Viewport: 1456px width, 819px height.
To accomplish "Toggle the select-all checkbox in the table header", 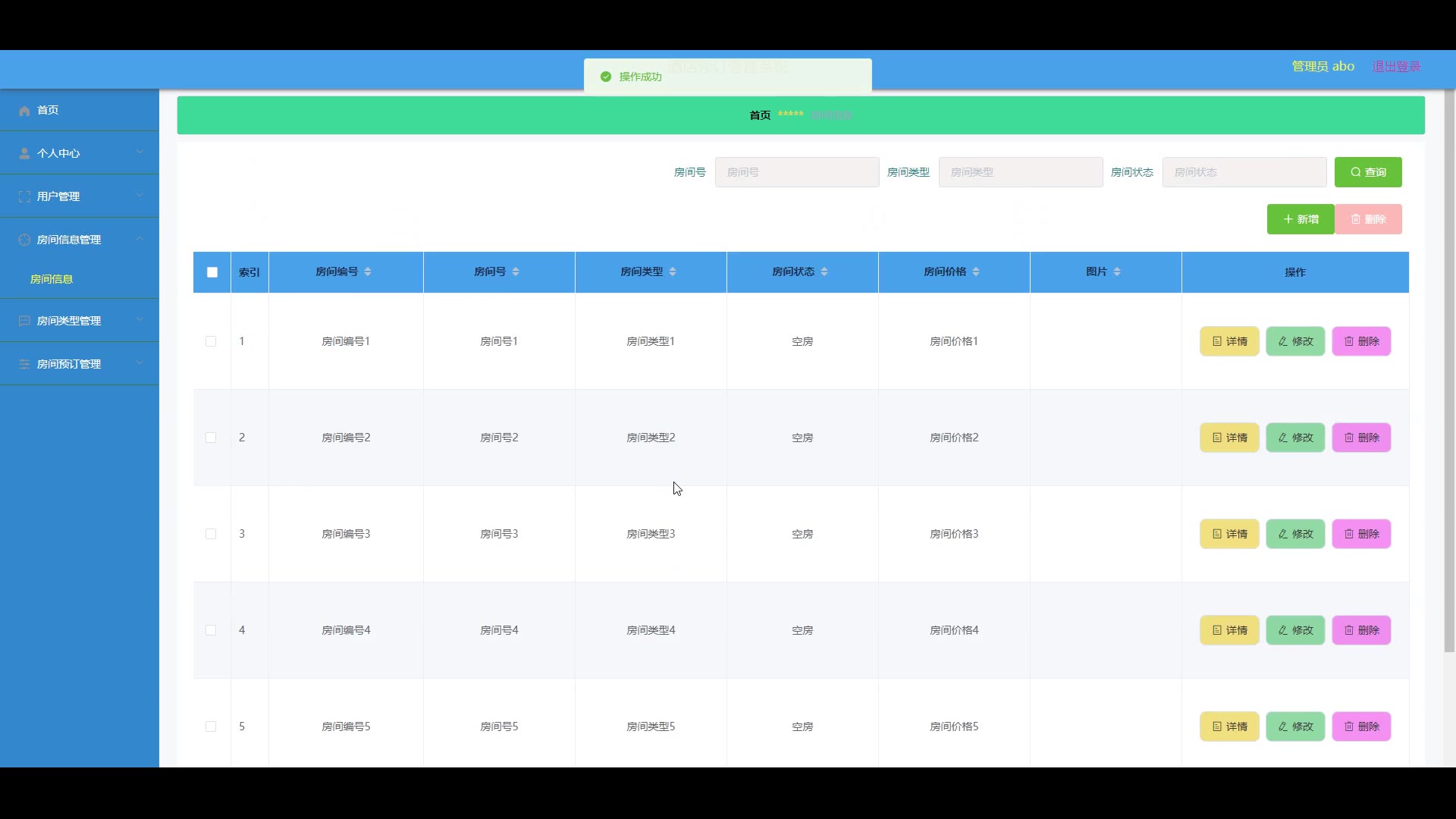I will point(212,272).
